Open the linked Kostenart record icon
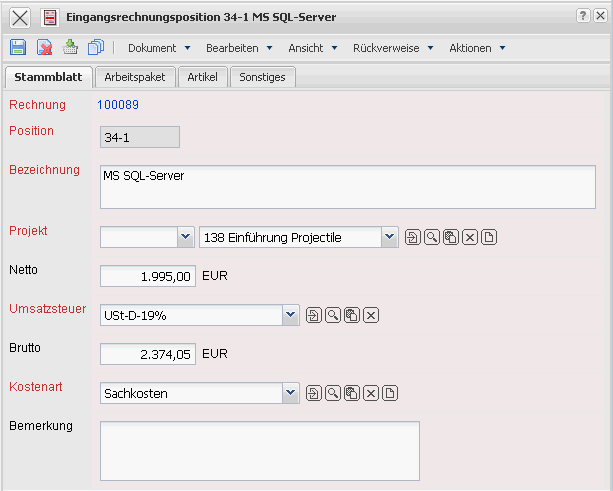 314,393
